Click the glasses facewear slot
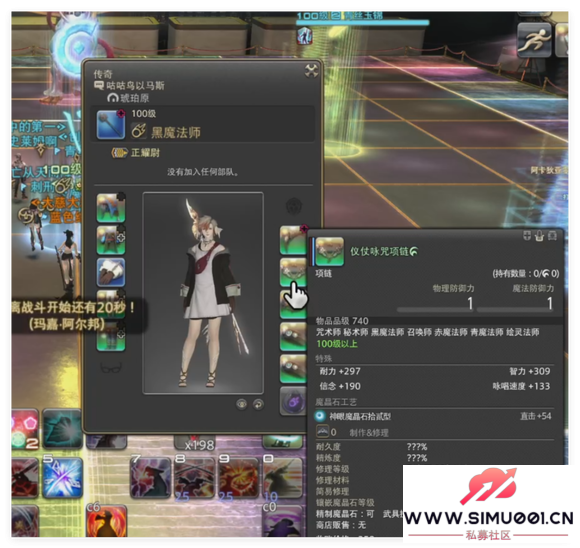 point(111,367)
